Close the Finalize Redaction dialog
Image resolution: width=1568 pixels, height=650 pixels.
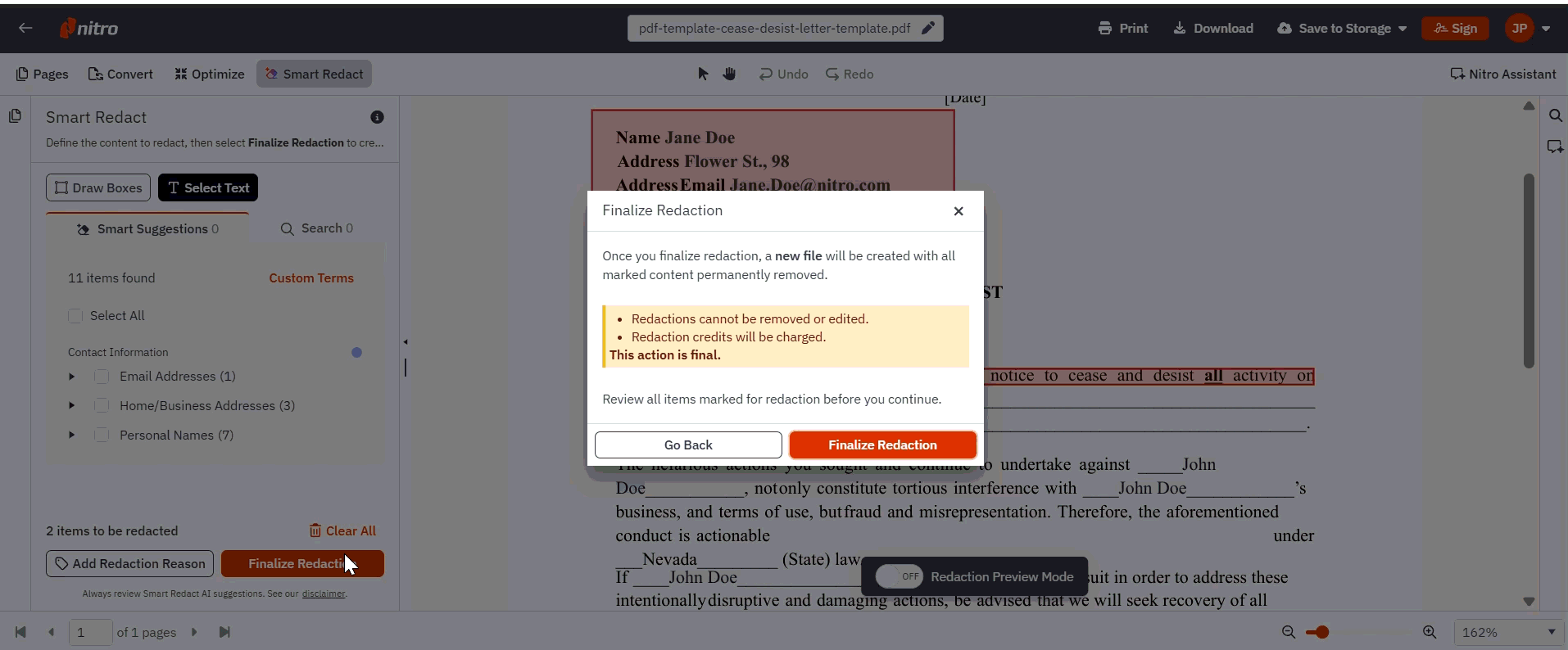(x=958, y=211)
